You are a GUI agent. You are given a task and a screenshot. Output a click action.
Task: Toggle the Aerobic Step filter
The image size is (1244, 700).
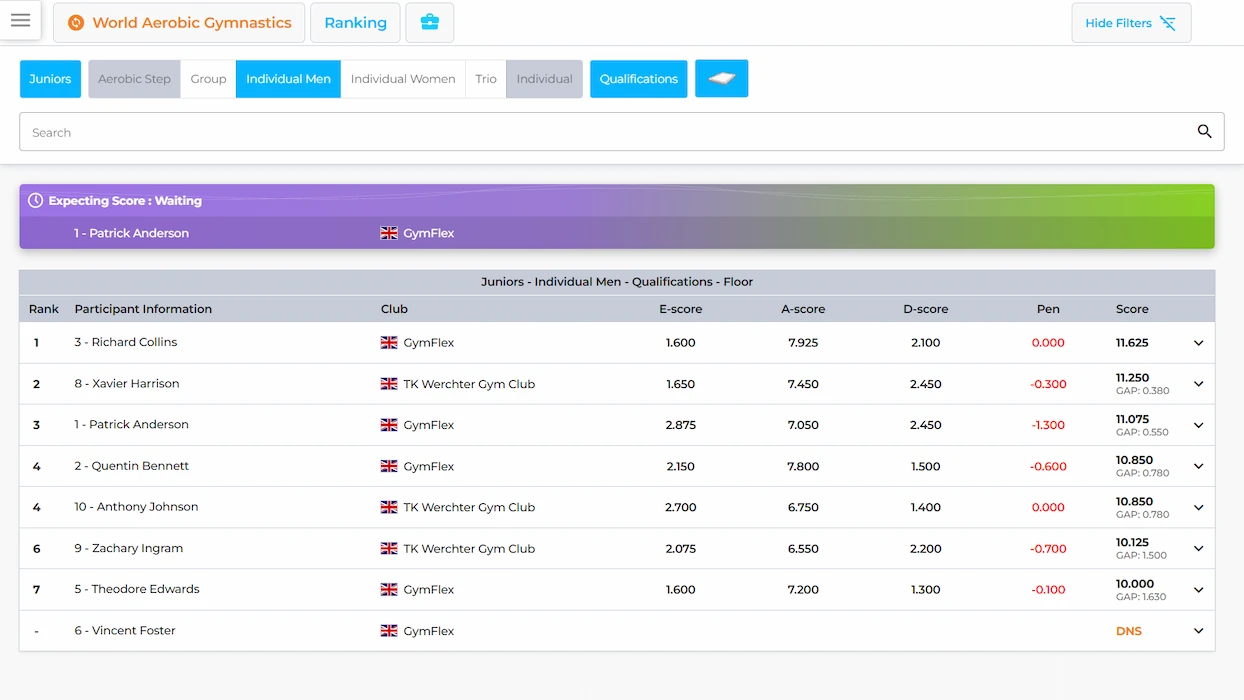point(134,79)
